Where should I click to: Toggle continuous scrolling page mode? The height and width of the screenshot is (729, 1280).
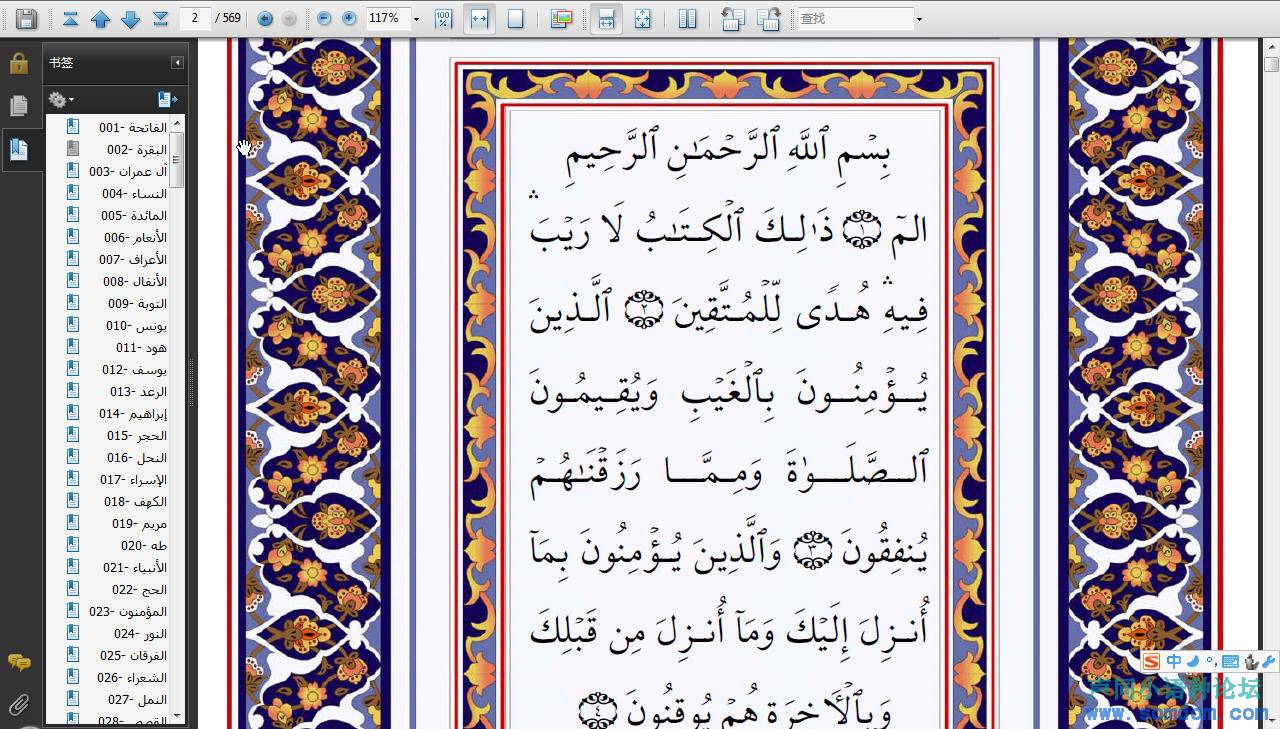coord(605,18)
